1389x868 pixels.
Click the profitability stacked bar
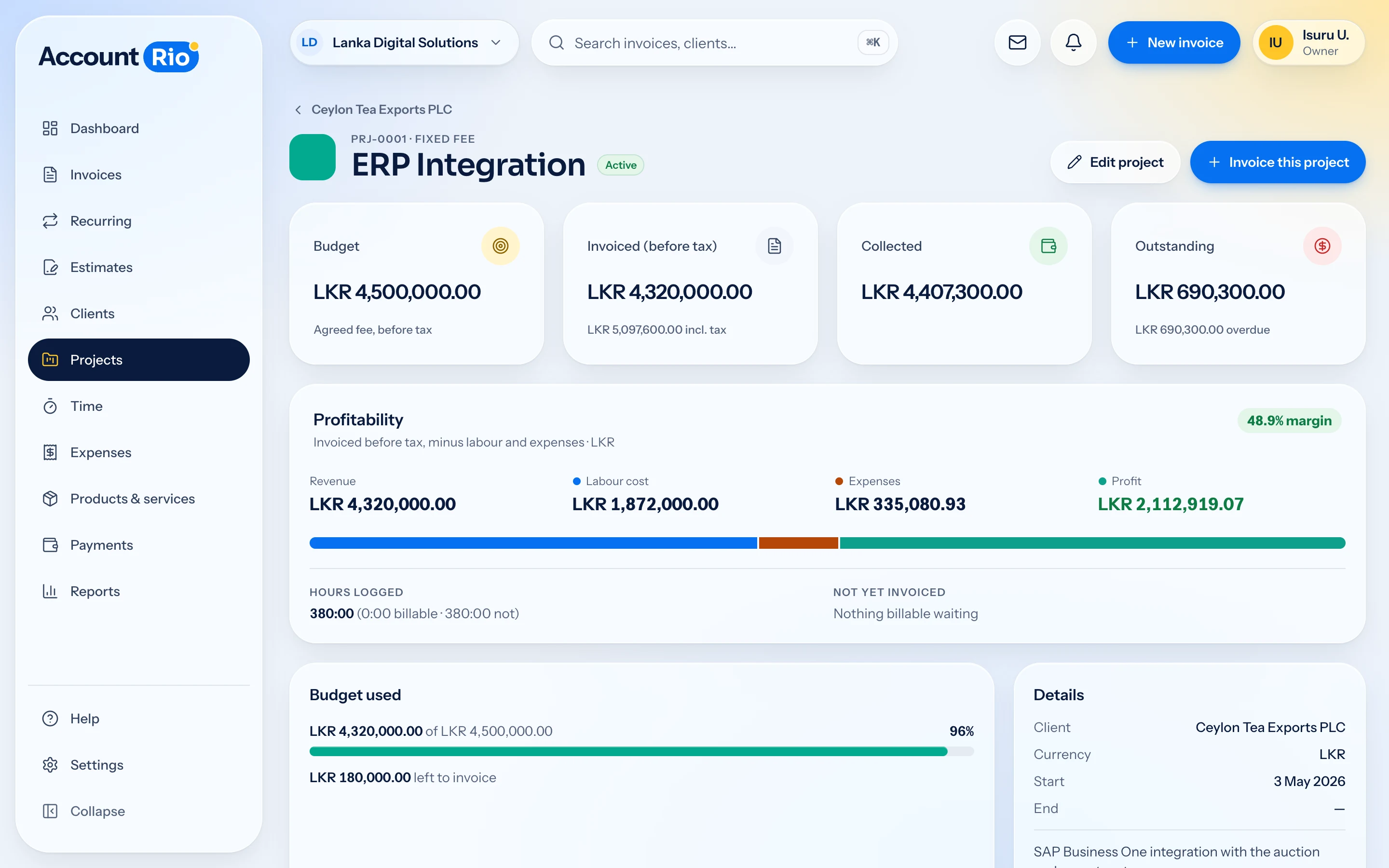click(x=827, y=543)
